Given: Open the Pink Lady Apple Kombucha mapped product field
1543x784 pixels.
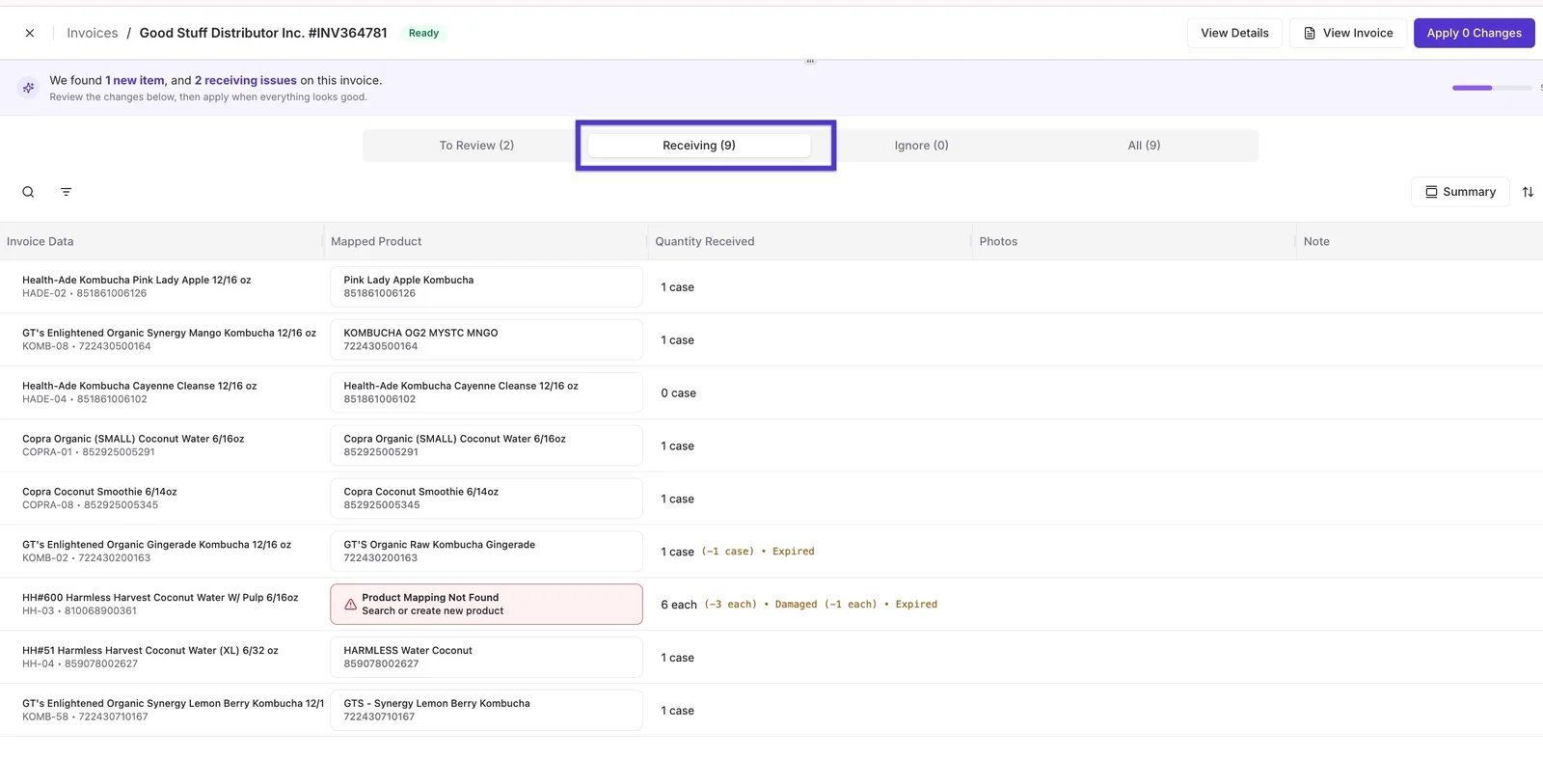Looking at the screenshot, I should pyautogui.click(x=486, y=286).
